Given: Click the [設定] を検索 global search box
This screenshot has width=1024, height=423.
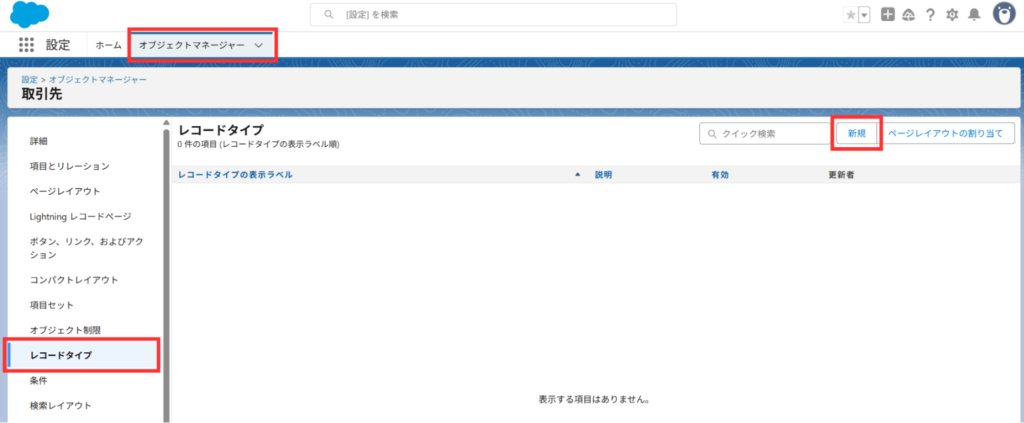Looking at the screenshot, I should click(493, 14).
